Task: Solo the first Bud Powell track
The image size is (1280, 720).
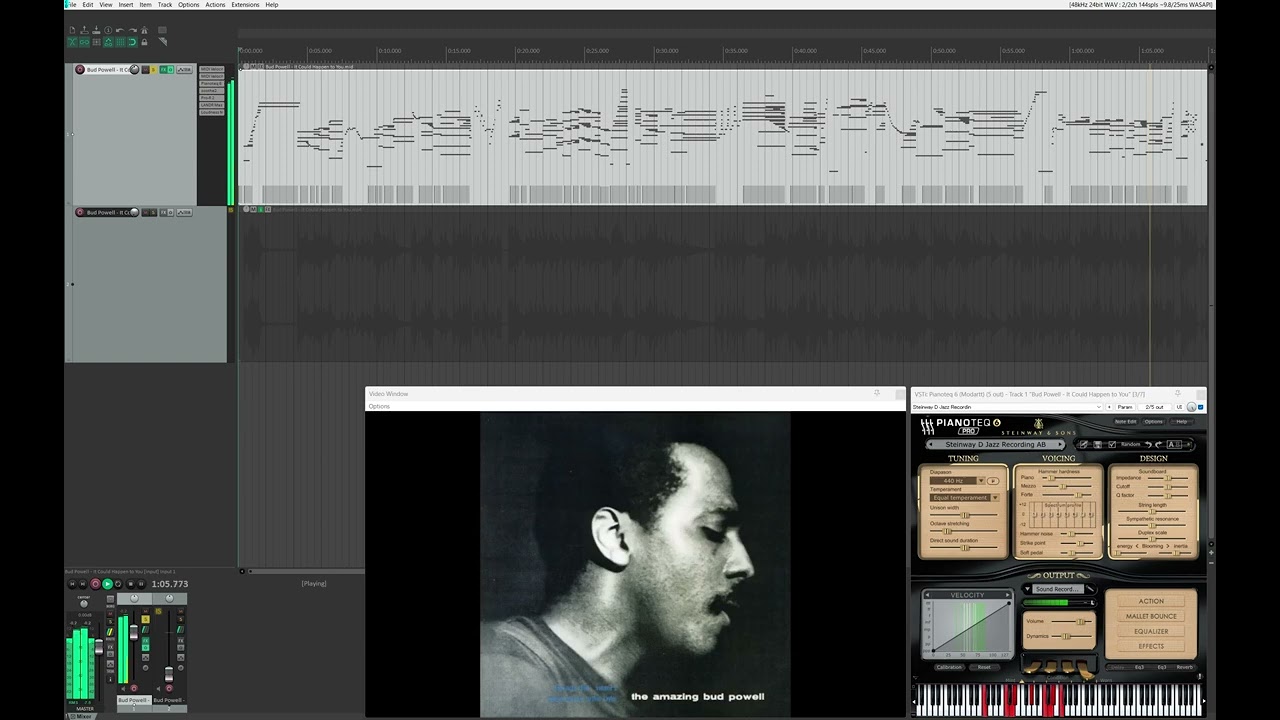Action: [x=153, y=69]
